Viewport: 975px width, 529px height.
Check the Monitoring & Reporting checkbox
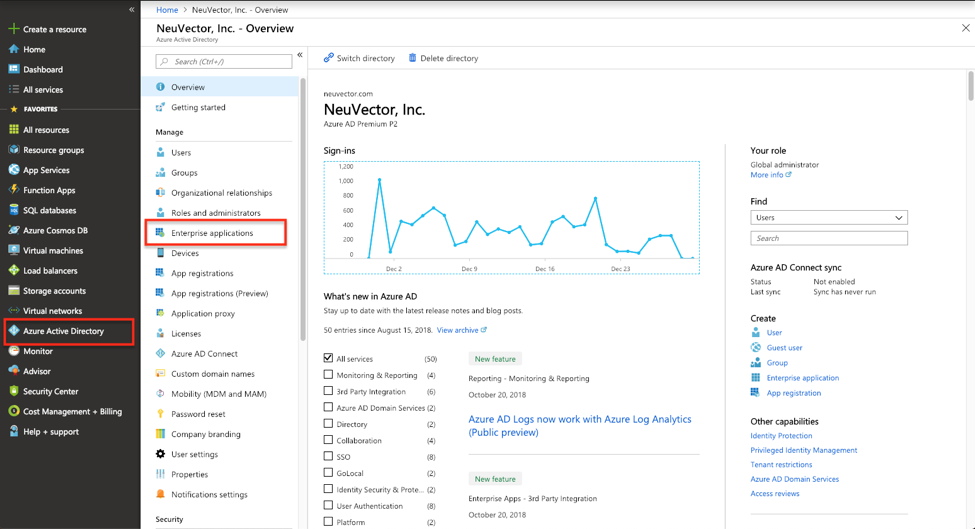click(x=328, y=374)
